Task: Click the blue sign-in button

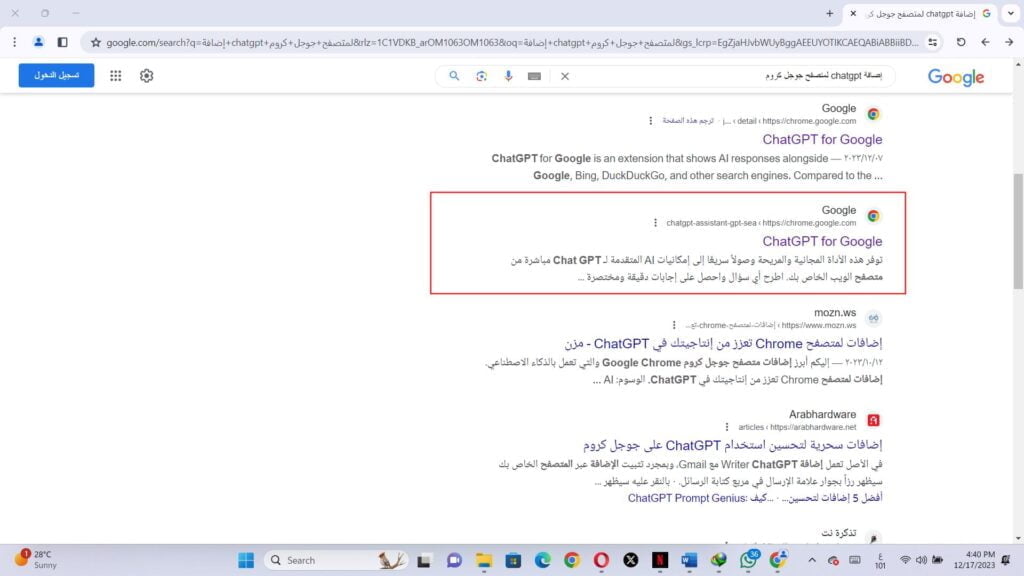Action: (x=56, y=76)
